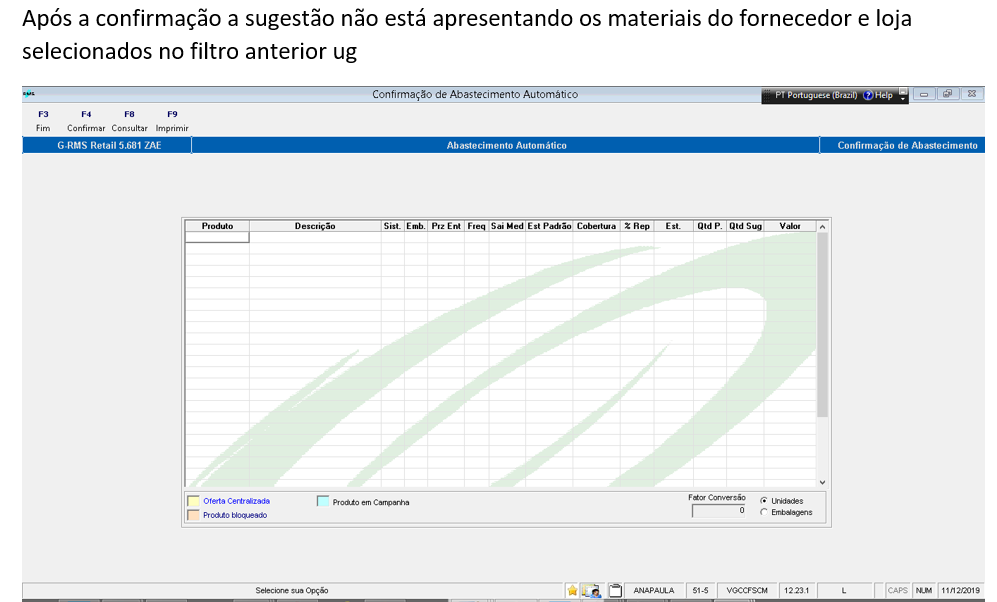Click the RMS application icon in title bar
The image size is (997, 602).
coord(29,94)
